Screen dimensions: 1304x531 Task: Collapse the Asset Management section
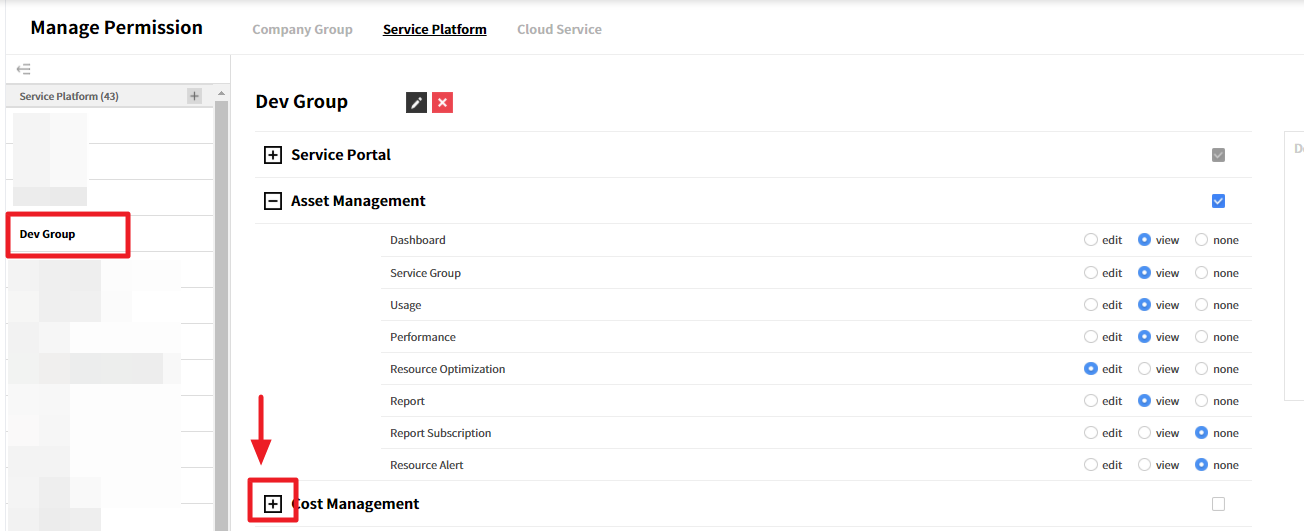point(272,201)
